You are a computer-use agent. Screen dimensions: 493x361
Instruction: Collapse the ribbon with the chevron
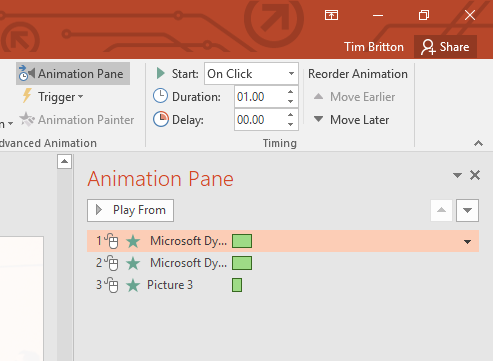click(478, 143)
